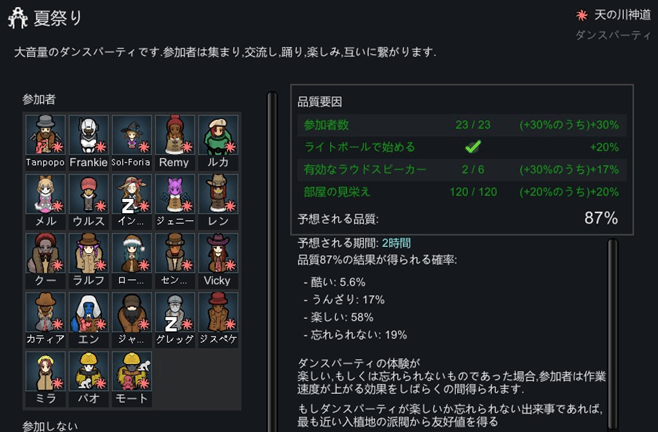Click the Vicky participant portrait

(x=218, y=253)
